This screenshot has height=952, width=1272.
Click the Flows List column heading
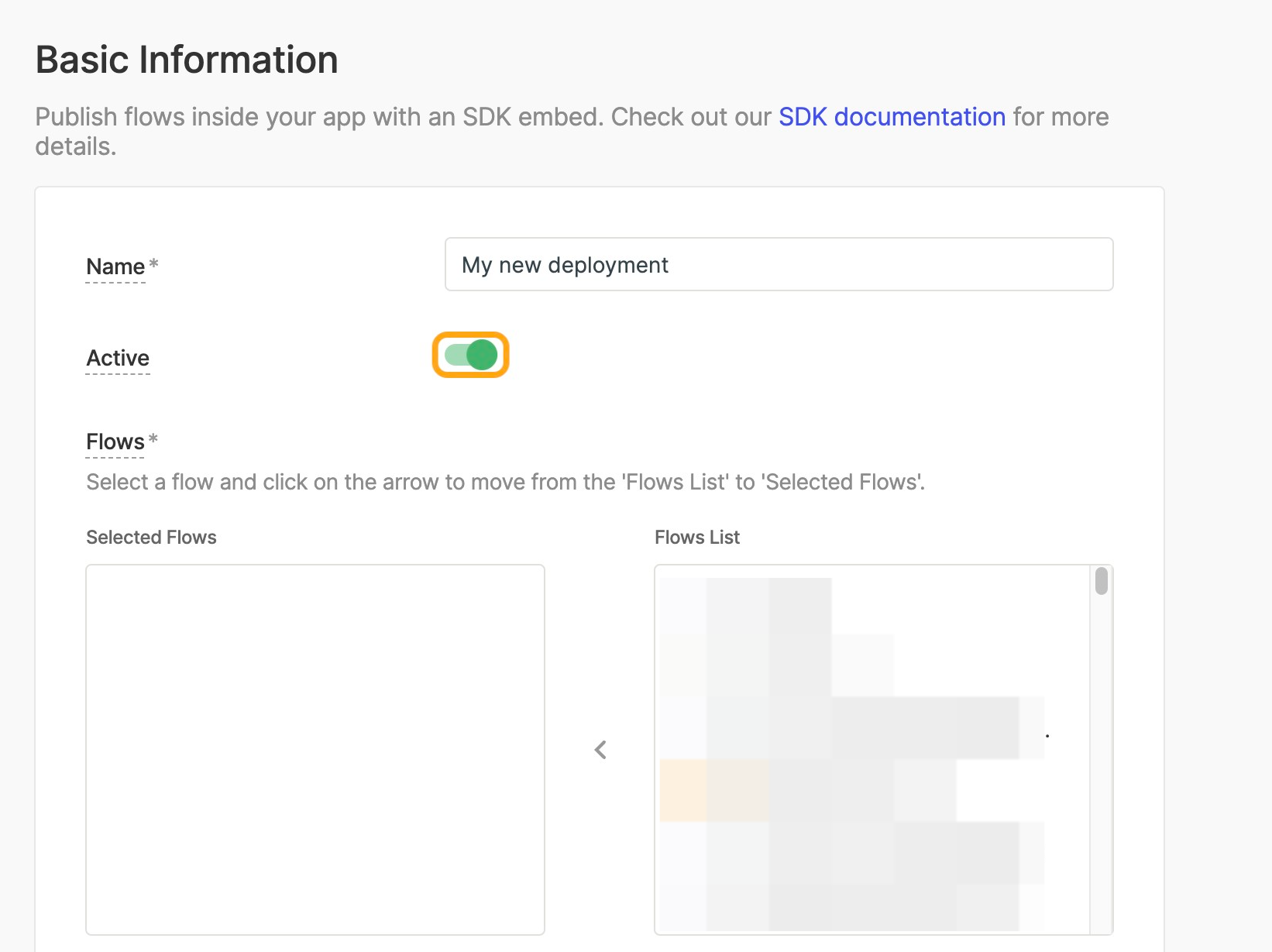[697, 538]
